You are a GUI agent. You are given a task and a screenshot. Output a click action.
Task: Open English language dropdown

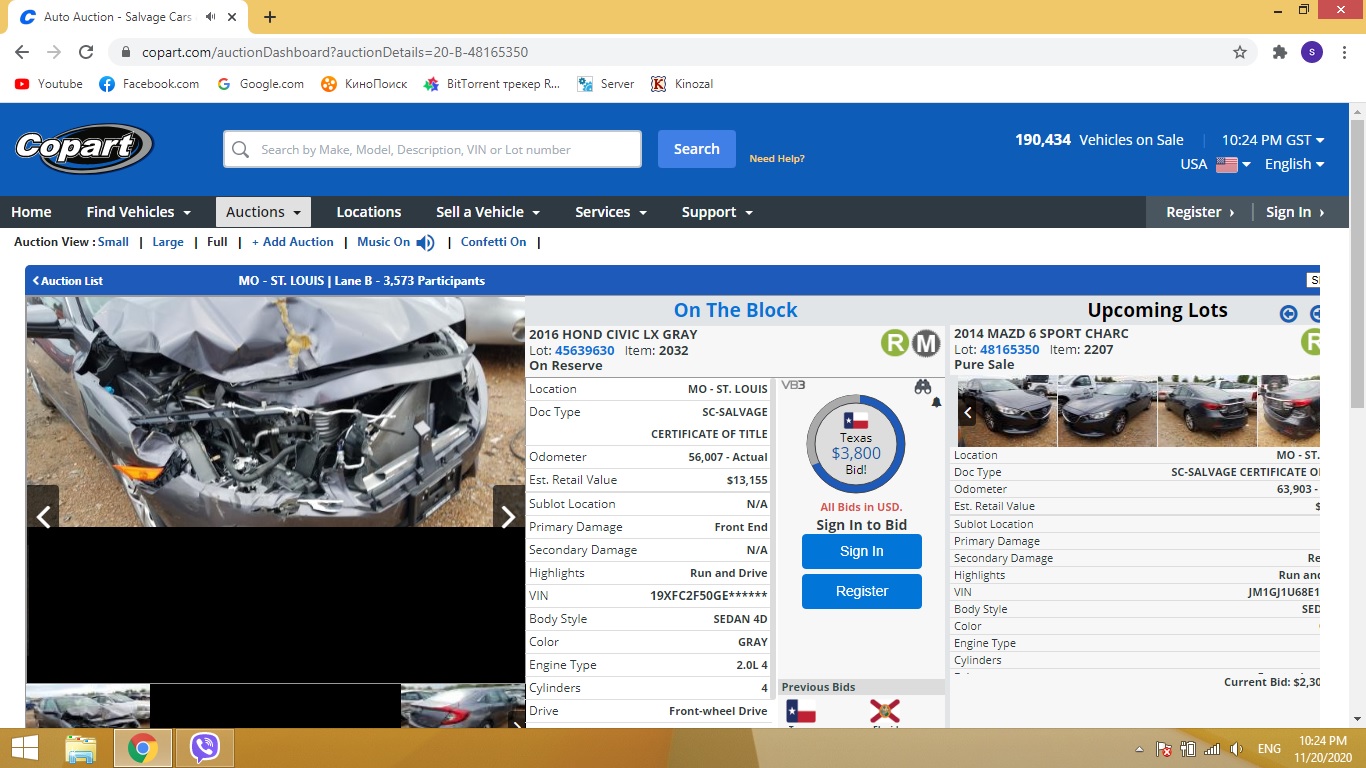[1294, 164]
